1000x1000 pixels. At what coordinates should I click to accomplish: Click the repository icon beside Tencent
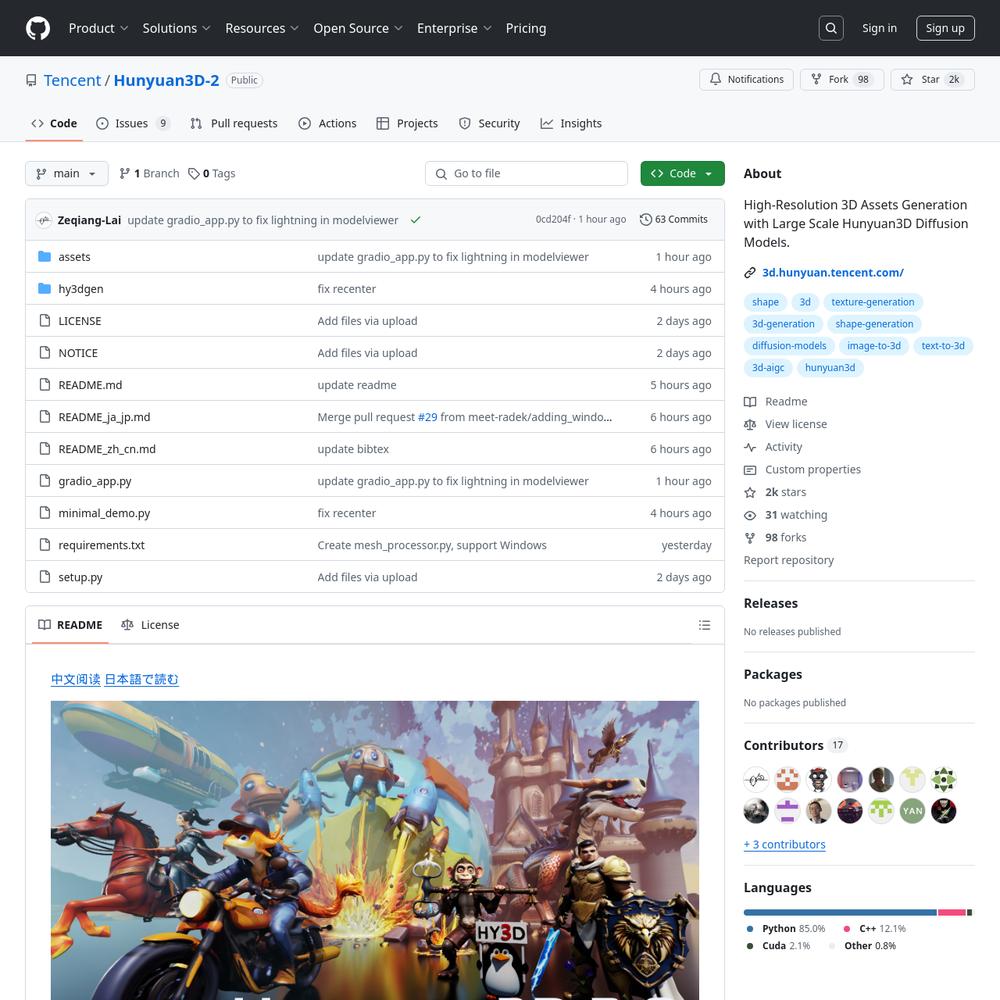click(x=31, y=80)
